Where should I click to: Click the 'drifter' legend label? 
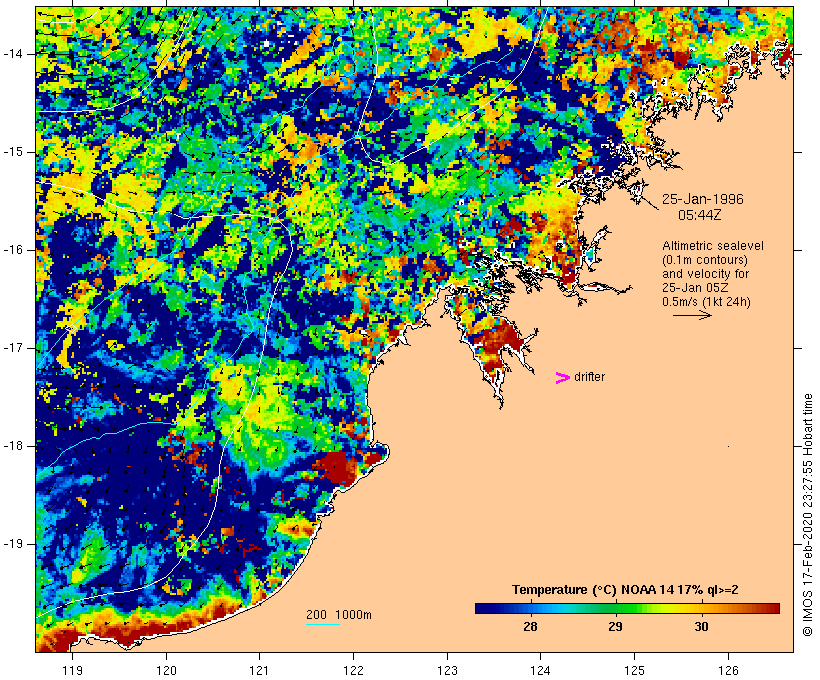(x=589, y=377)
